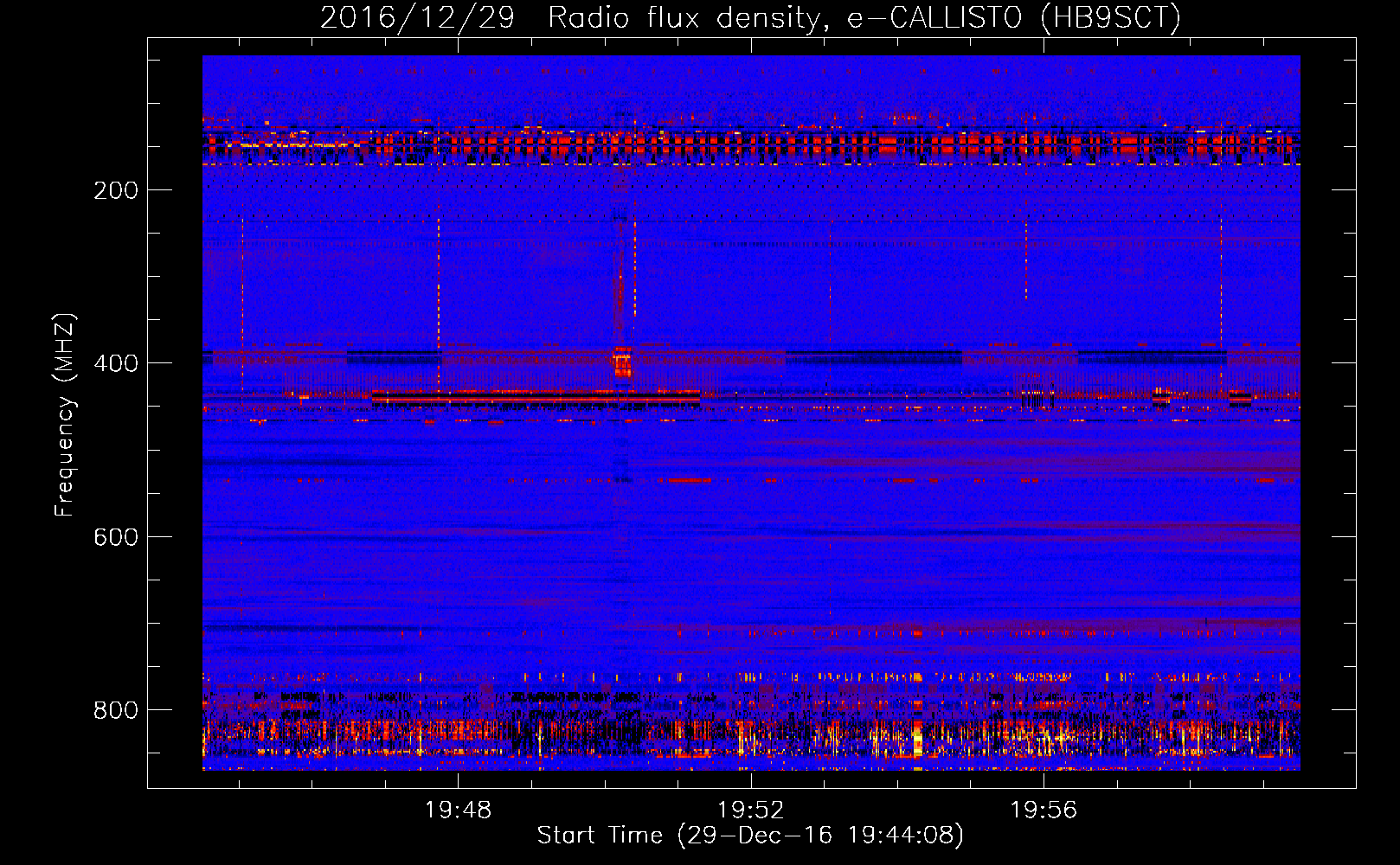
Task: Click the 200 frequency tick label
Action: (116, 190)
